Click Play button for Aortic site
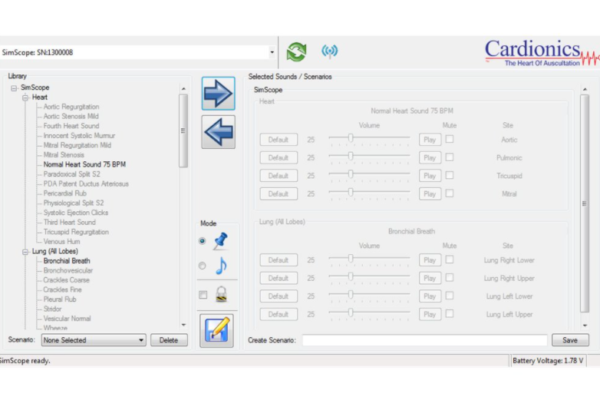Image resolution: width=600 pixels, height=400 pixels. click(x=429, y=140)
